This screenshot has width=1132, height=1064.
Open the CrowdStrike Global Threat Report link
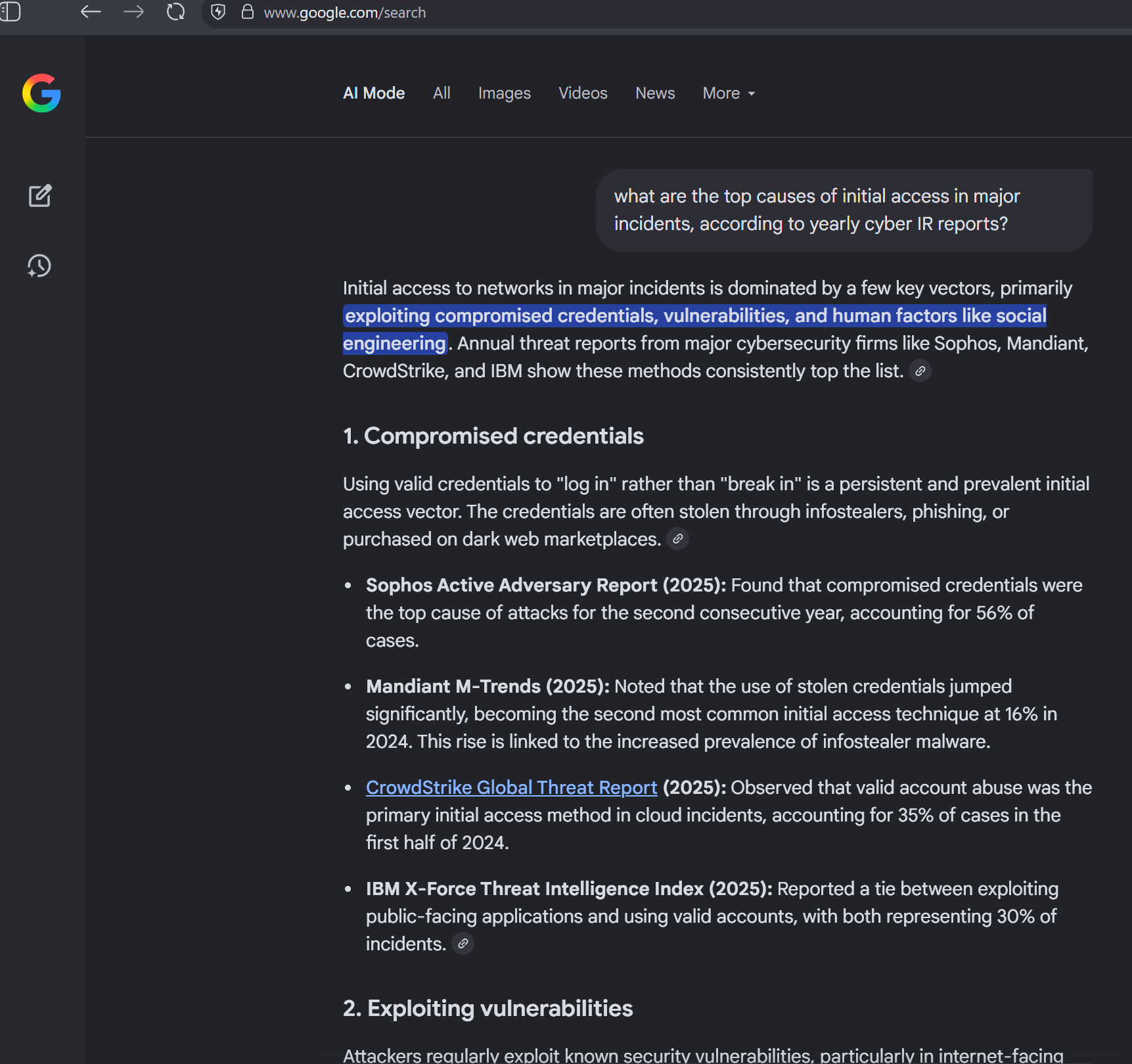coord(511,787)
